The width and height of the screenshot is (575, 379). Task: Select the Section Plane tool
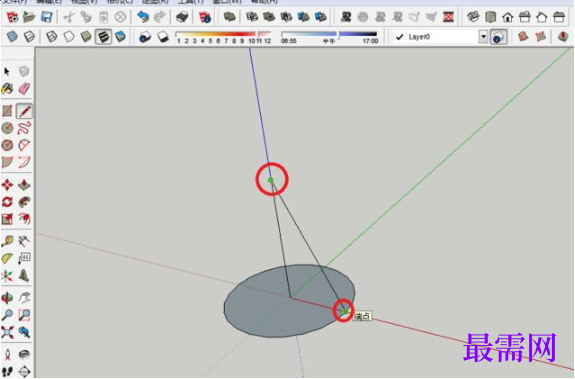click(x=24, y=371)
